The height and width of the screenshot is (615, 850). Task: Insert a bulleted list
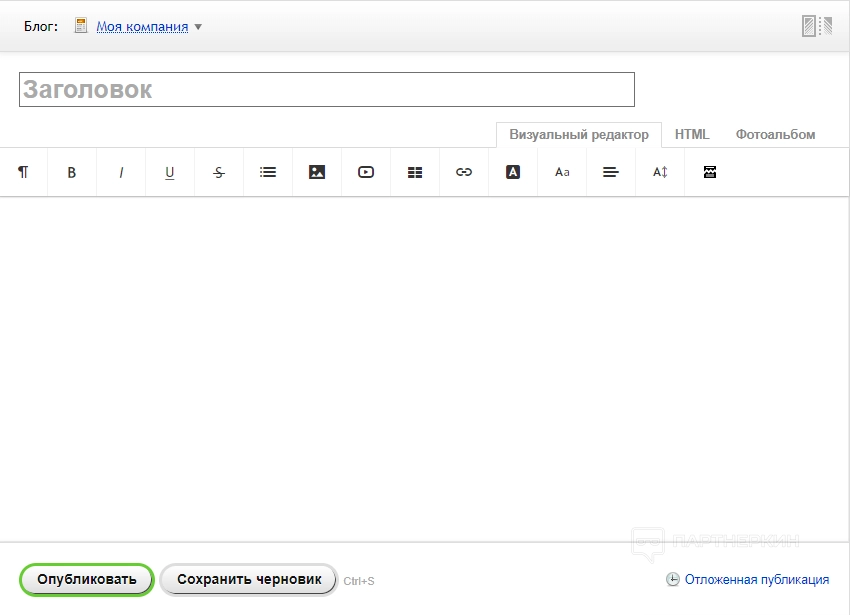[268, 172]
